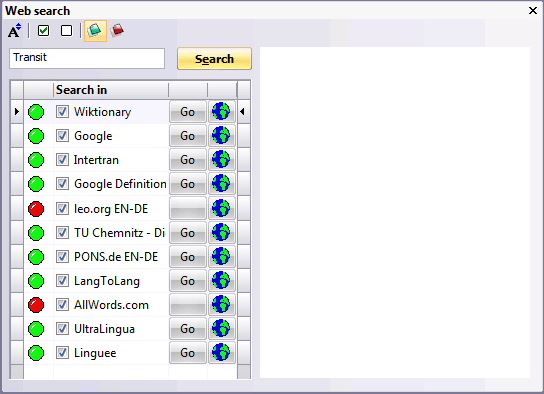544x394 pixels.
Task: Click Go button for LangToLang
Action: [188, 281]
